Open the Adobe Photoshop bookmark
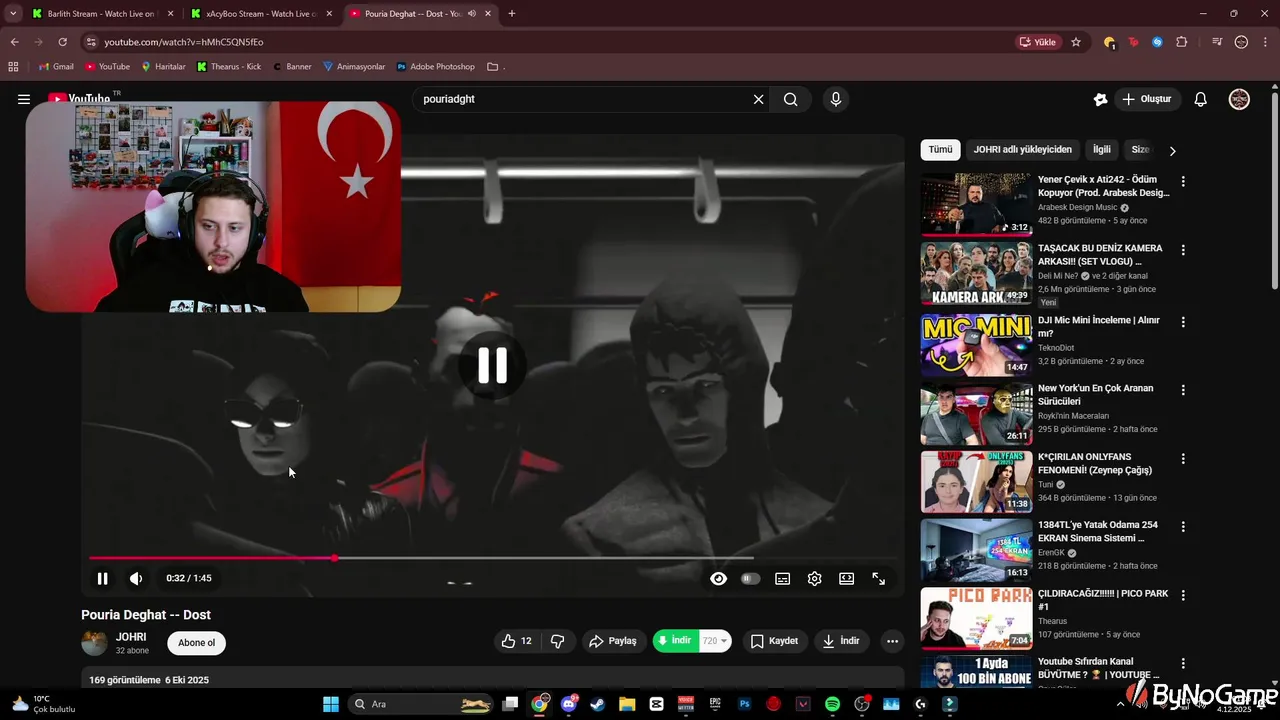The image size is (1280, 720). tap(435, 67)
